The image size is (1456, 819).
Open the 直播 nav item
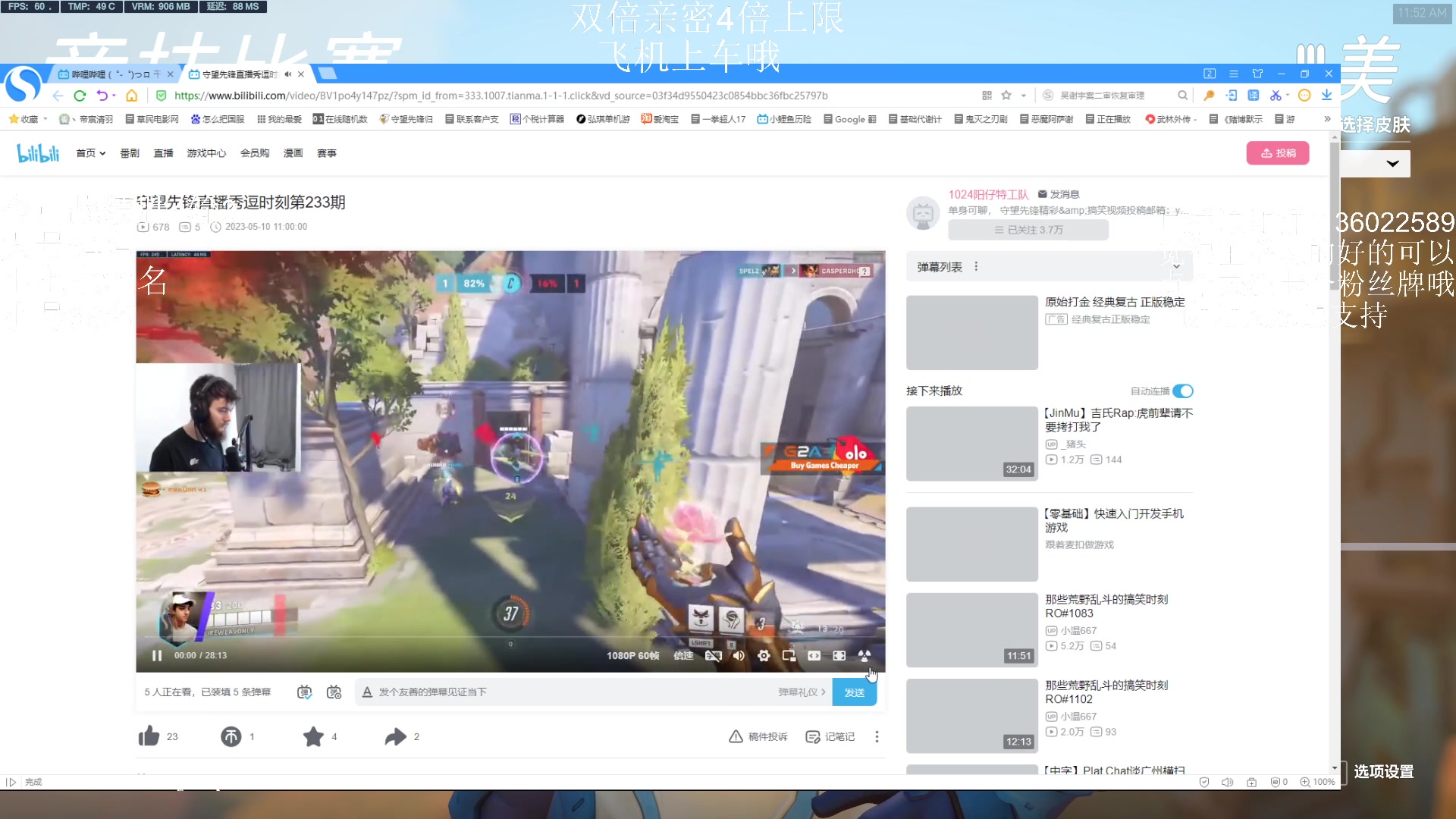click(163, 153)
